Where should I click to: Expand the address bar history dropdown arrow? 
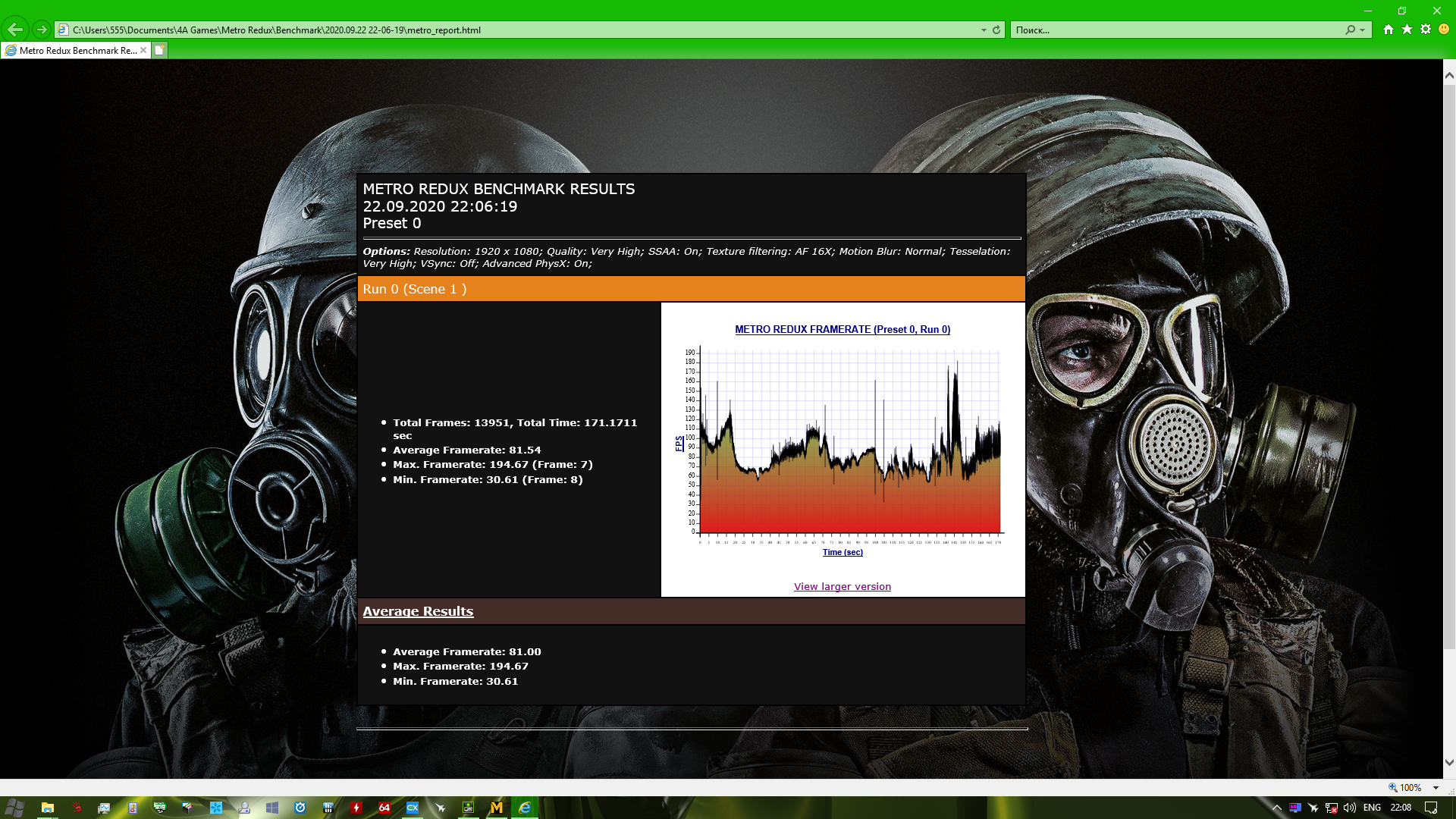[984, 30]
